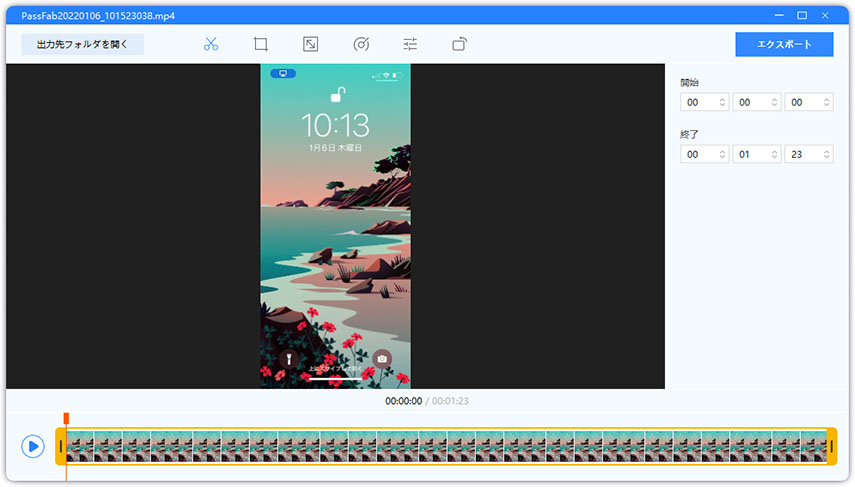Open the adjustment sliders tool icon
The height and width of the screenshot is (487, 855).
coord(410,44)
